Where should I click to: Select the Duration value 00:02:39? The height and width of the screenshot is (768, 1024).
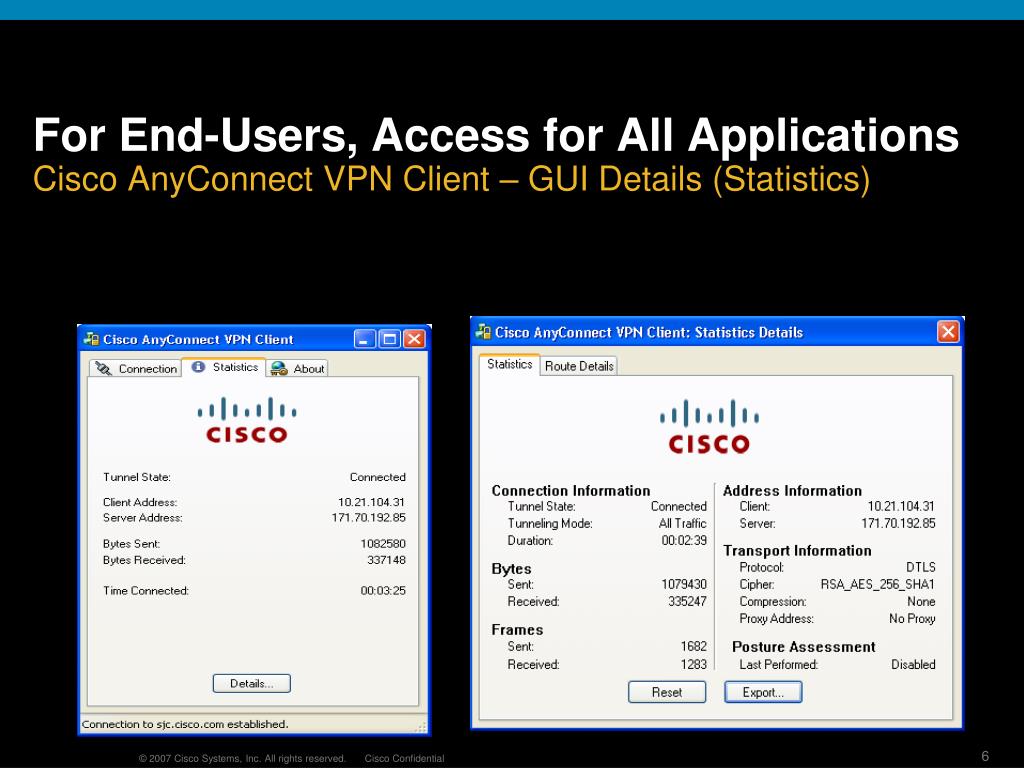(684, 540)
